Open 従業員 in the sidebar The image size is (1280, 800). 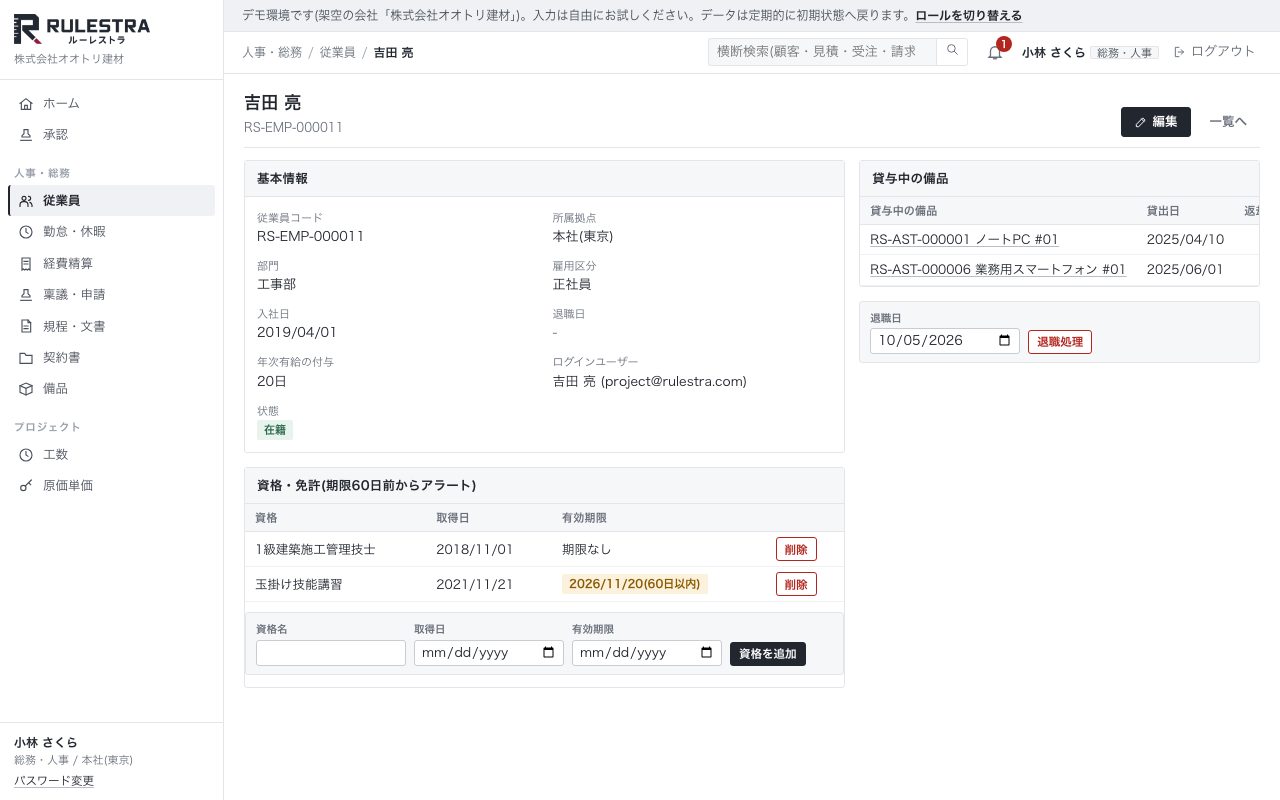point(111,200)
